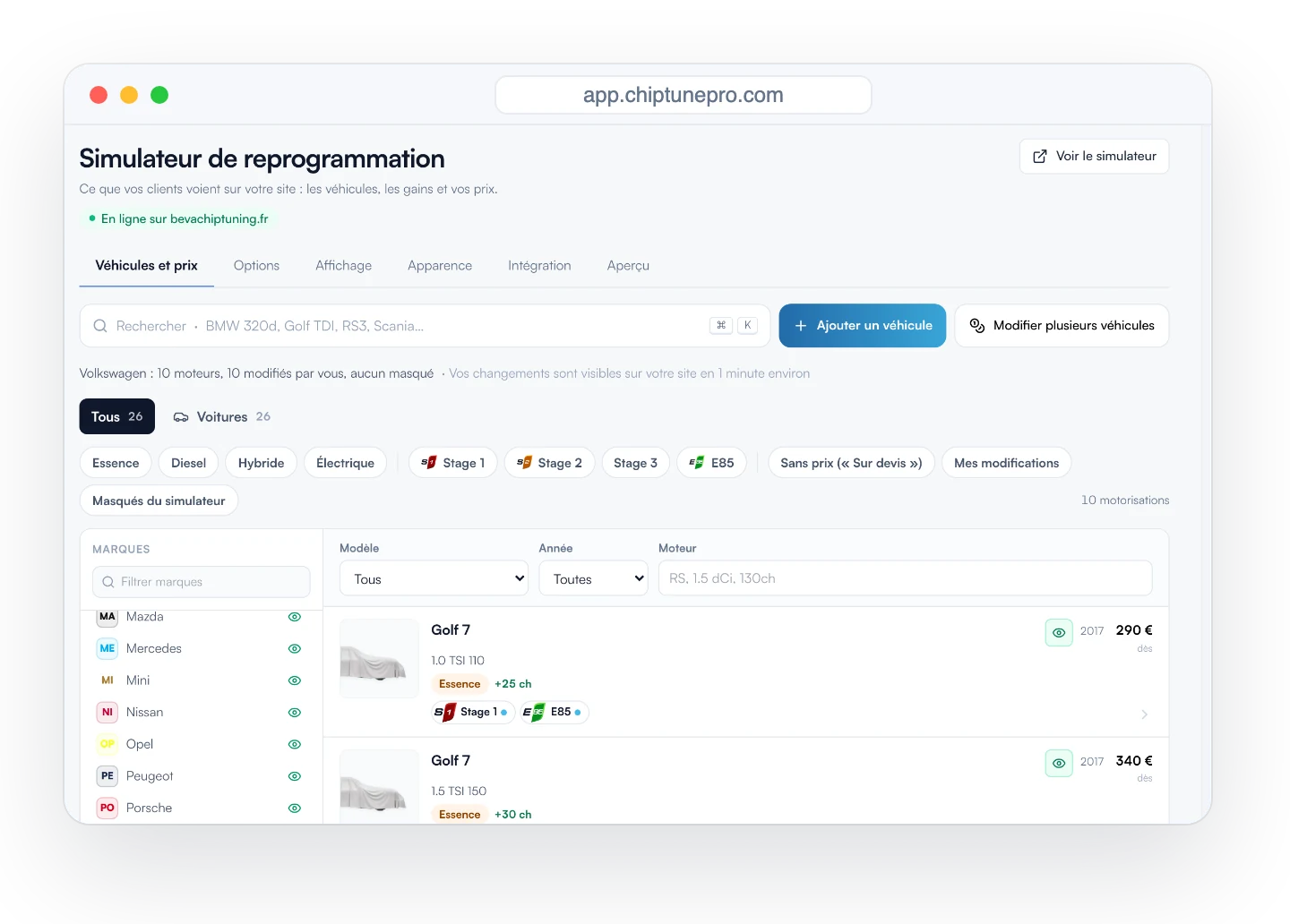Filter by Diesel fuel chip
Image resolution: width=1290 pixels, height=924 pixels.
[188, 463]
